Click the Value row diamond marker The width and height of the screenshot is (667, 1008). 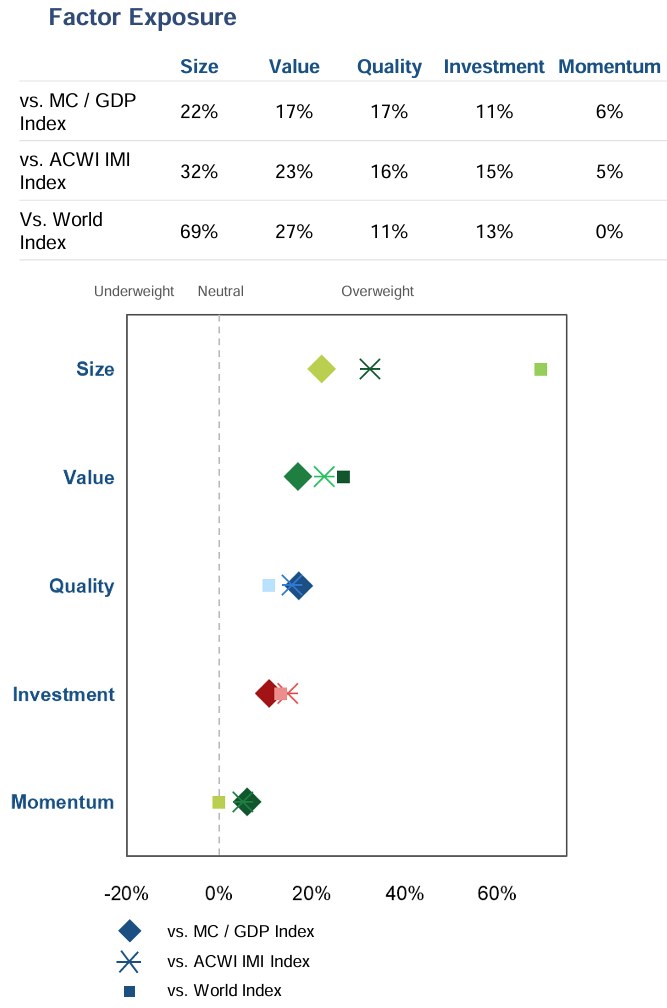coord(297,477)
